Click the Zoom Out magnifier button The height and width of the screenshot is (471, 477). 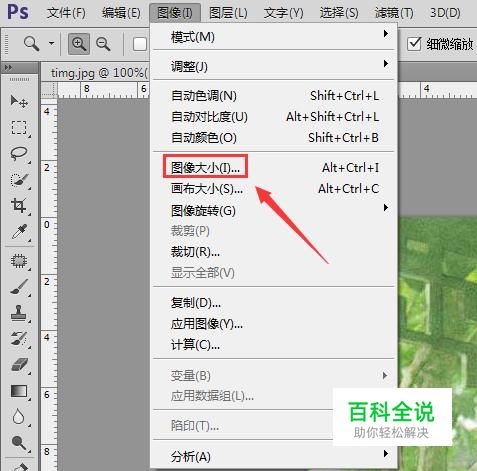click(103, 44)
